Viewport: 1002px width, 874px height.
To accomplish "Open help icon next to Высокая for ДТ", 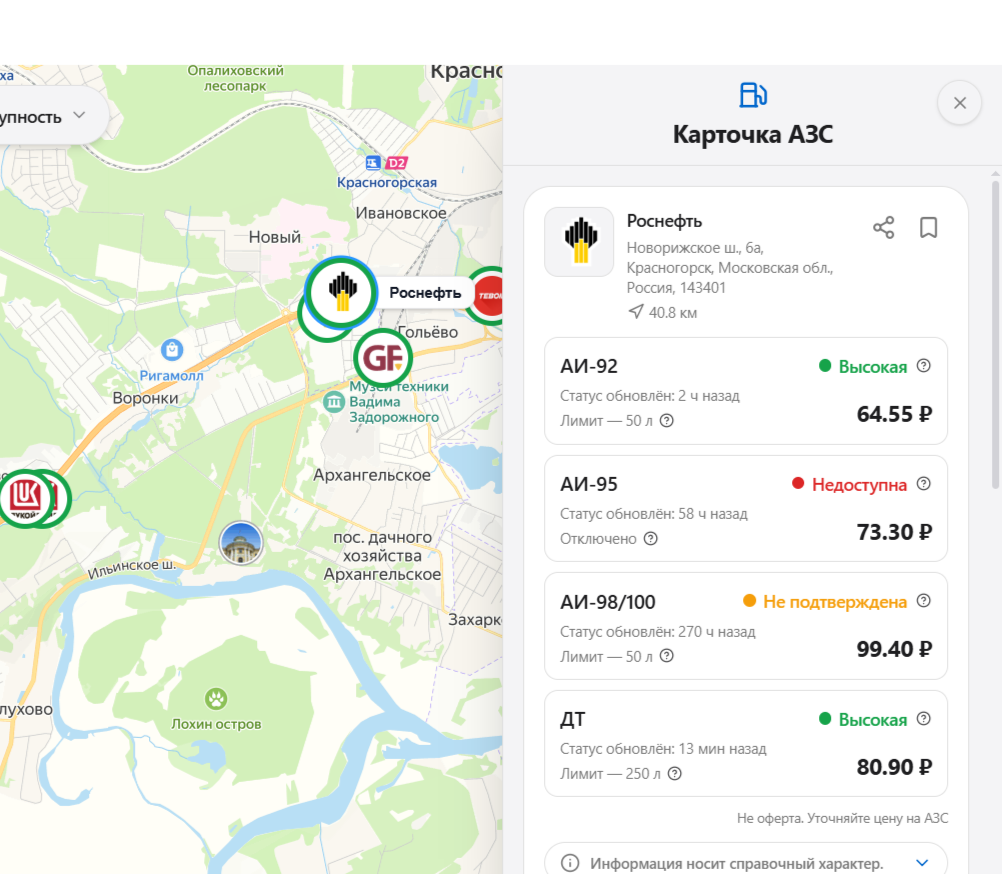I will pos(923,719).
